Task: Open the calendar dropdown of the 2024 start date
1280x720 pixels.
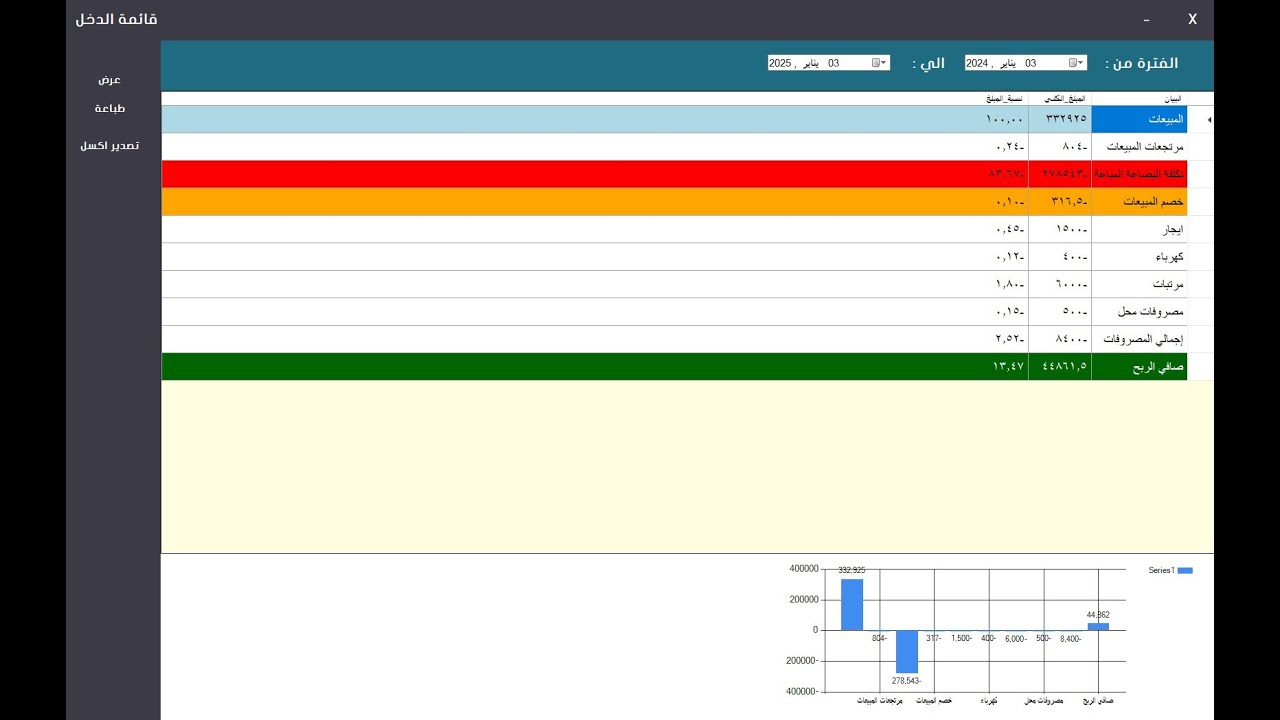Action: pos(1076,63)
